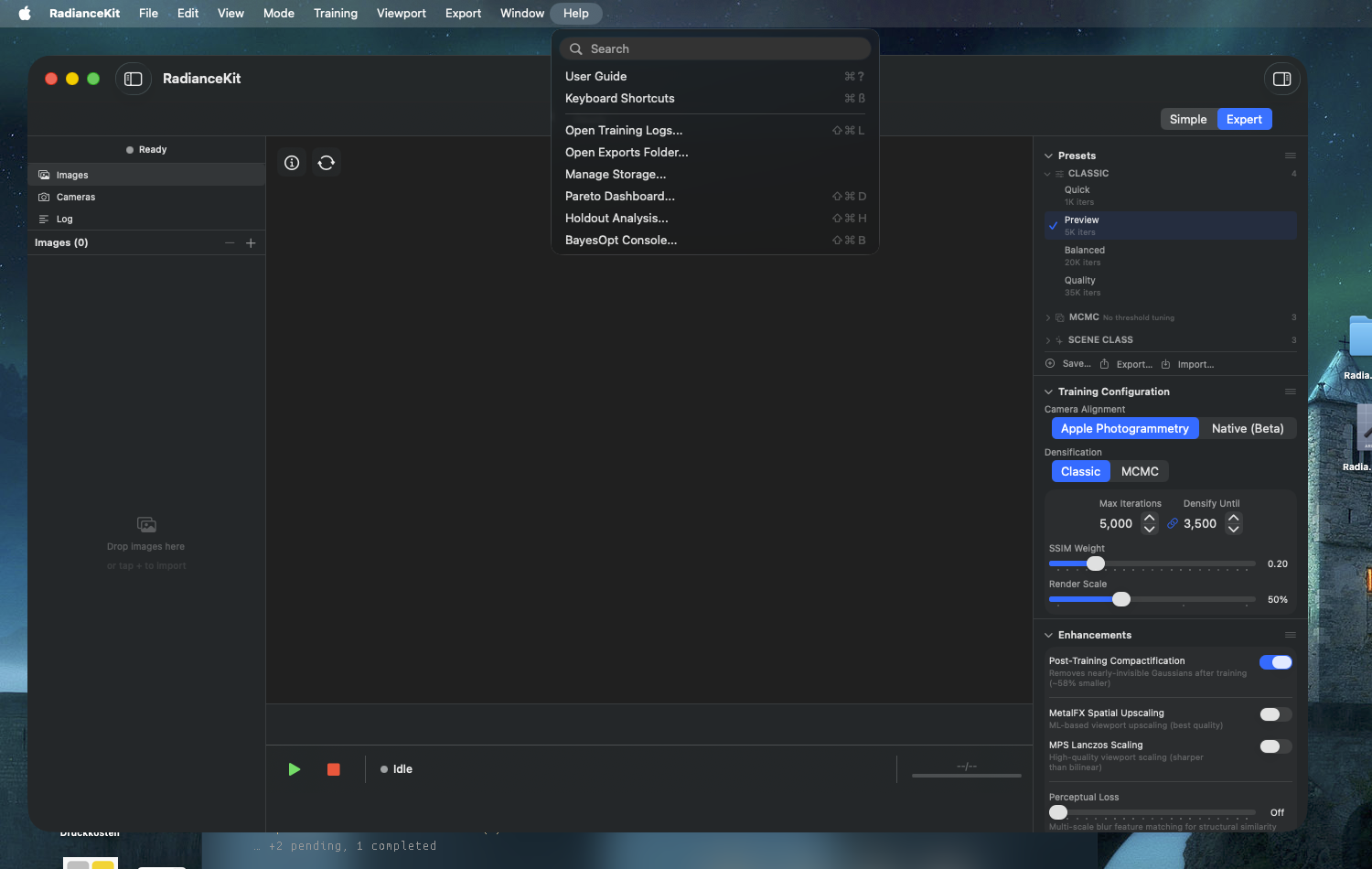Select the Quality 35K iters preset

pyautogui.click(x=1171, y=286)
